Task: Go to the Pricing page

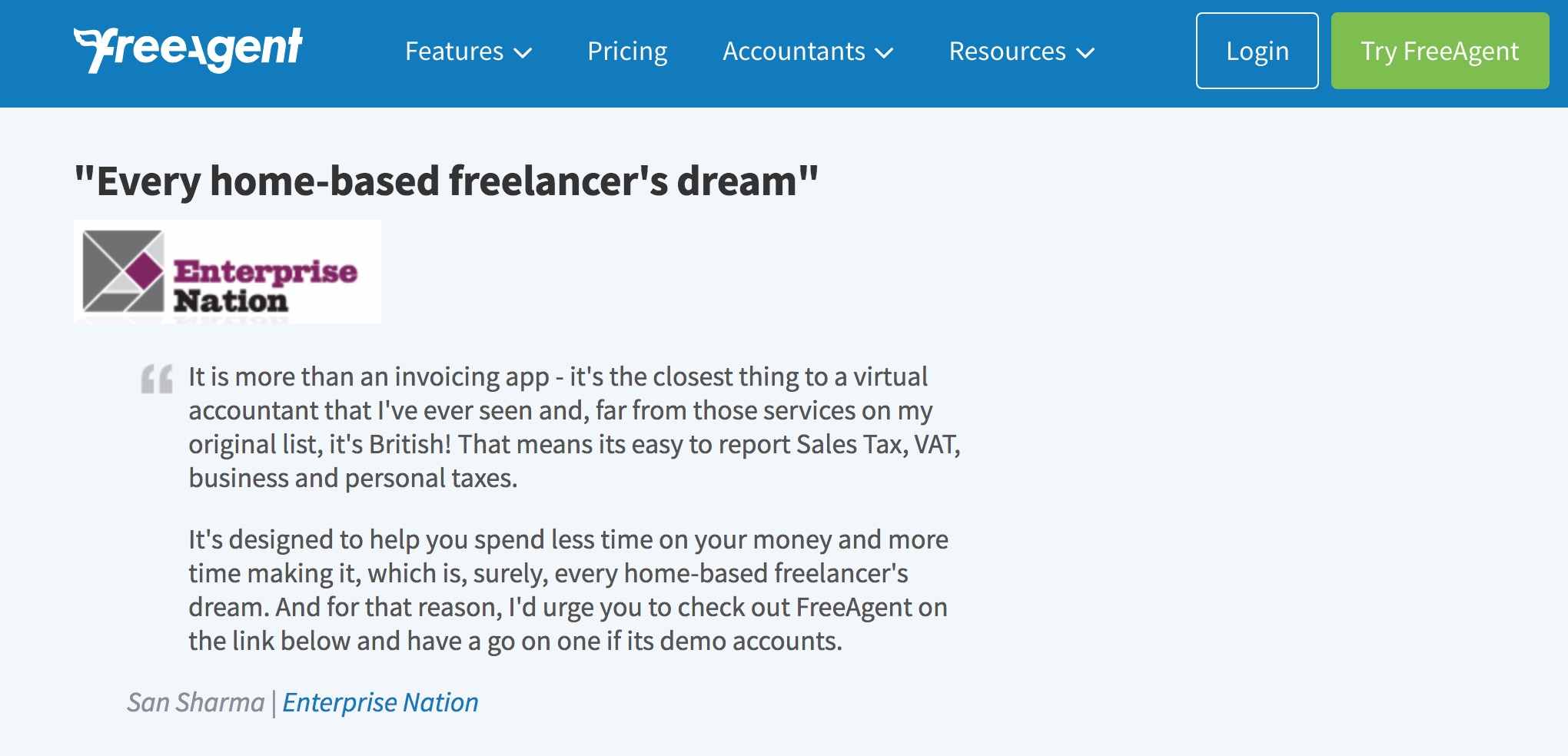Action: coord(627,51)
